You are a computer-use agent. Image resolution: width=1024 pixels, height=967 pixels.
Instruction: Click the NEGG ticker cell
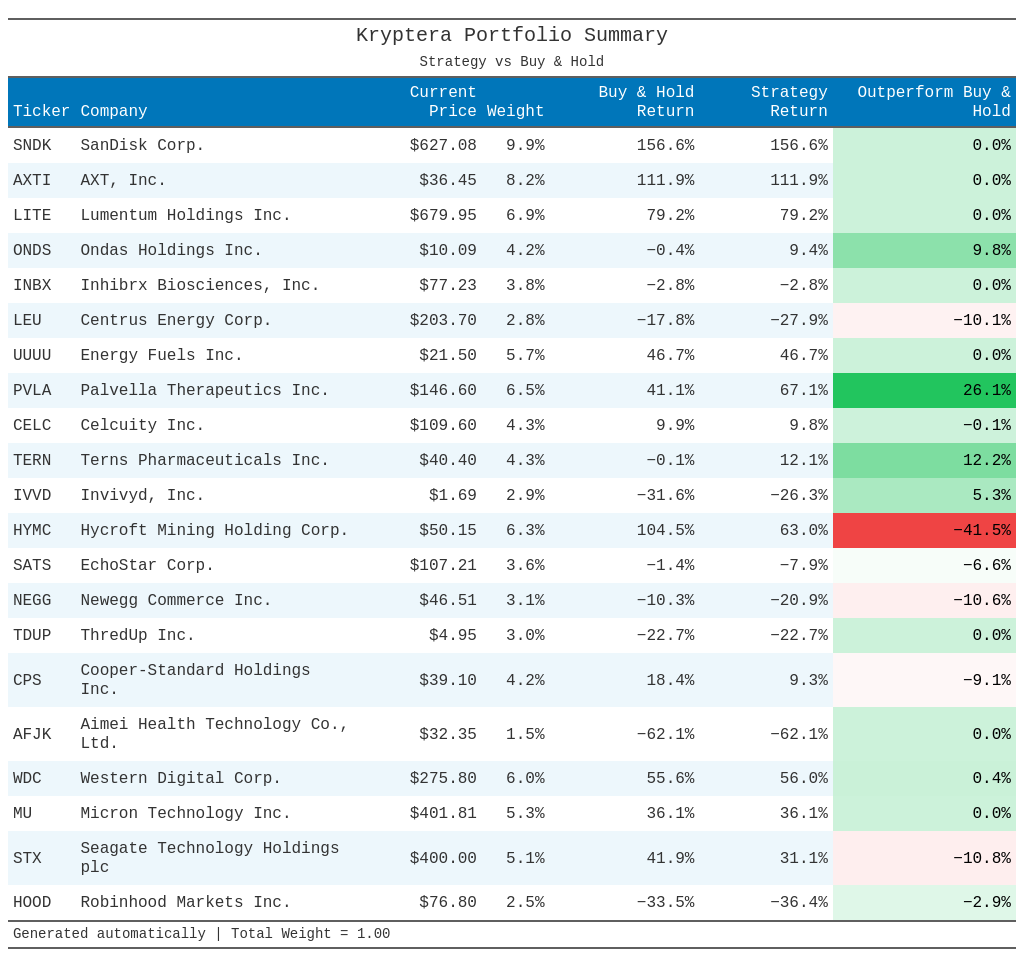[x=32, y=600]
